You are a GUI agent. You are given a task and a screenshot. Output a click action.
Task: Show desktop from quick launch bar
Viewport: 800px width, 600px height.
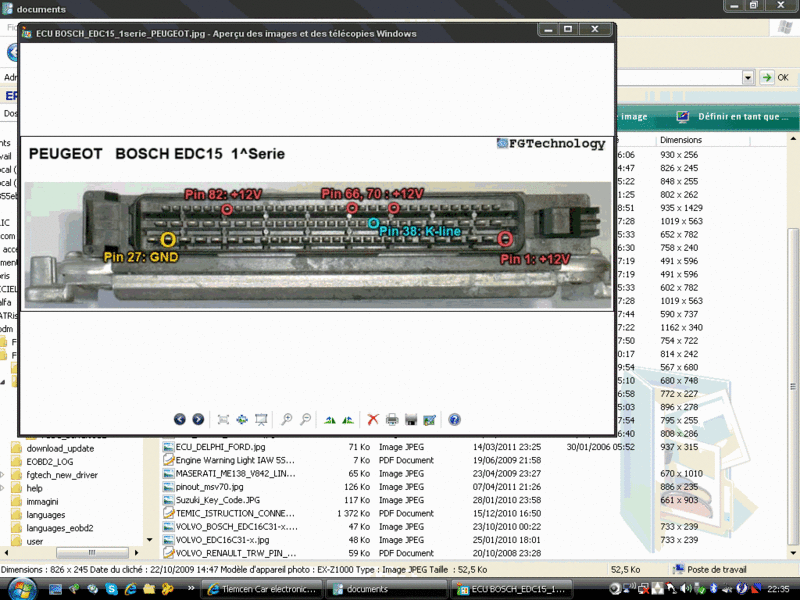55,589
